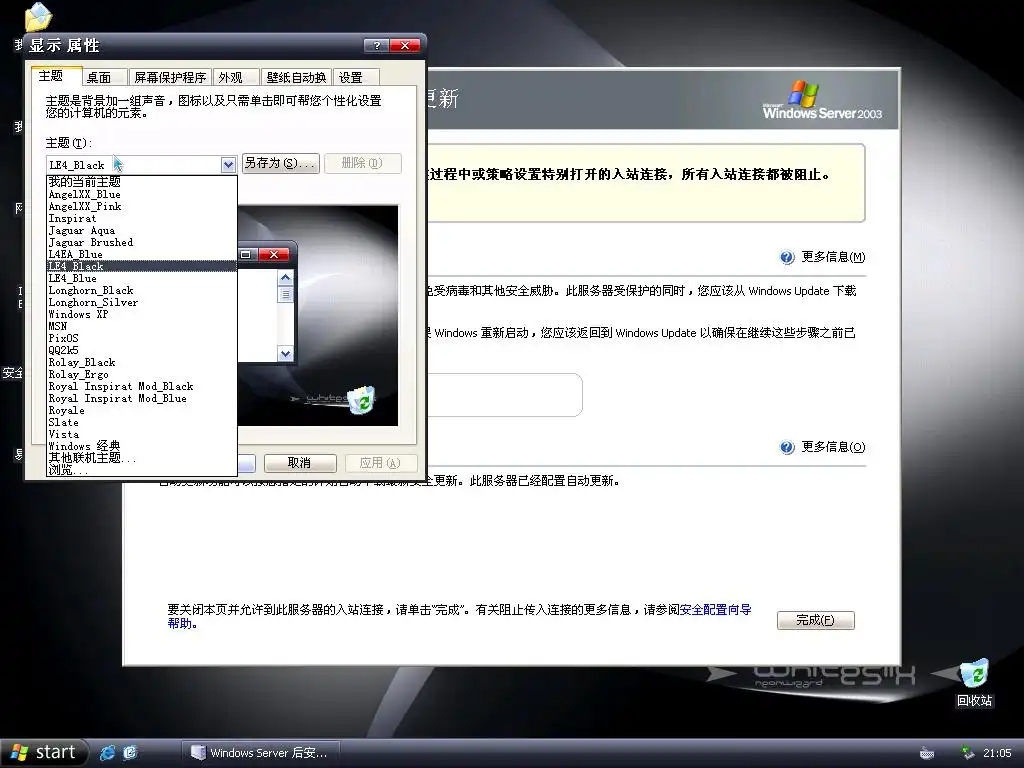This screenshot has height=768, width=1024.
Task: Click the empty text box in security window
Action: click(x=504, y=394)
